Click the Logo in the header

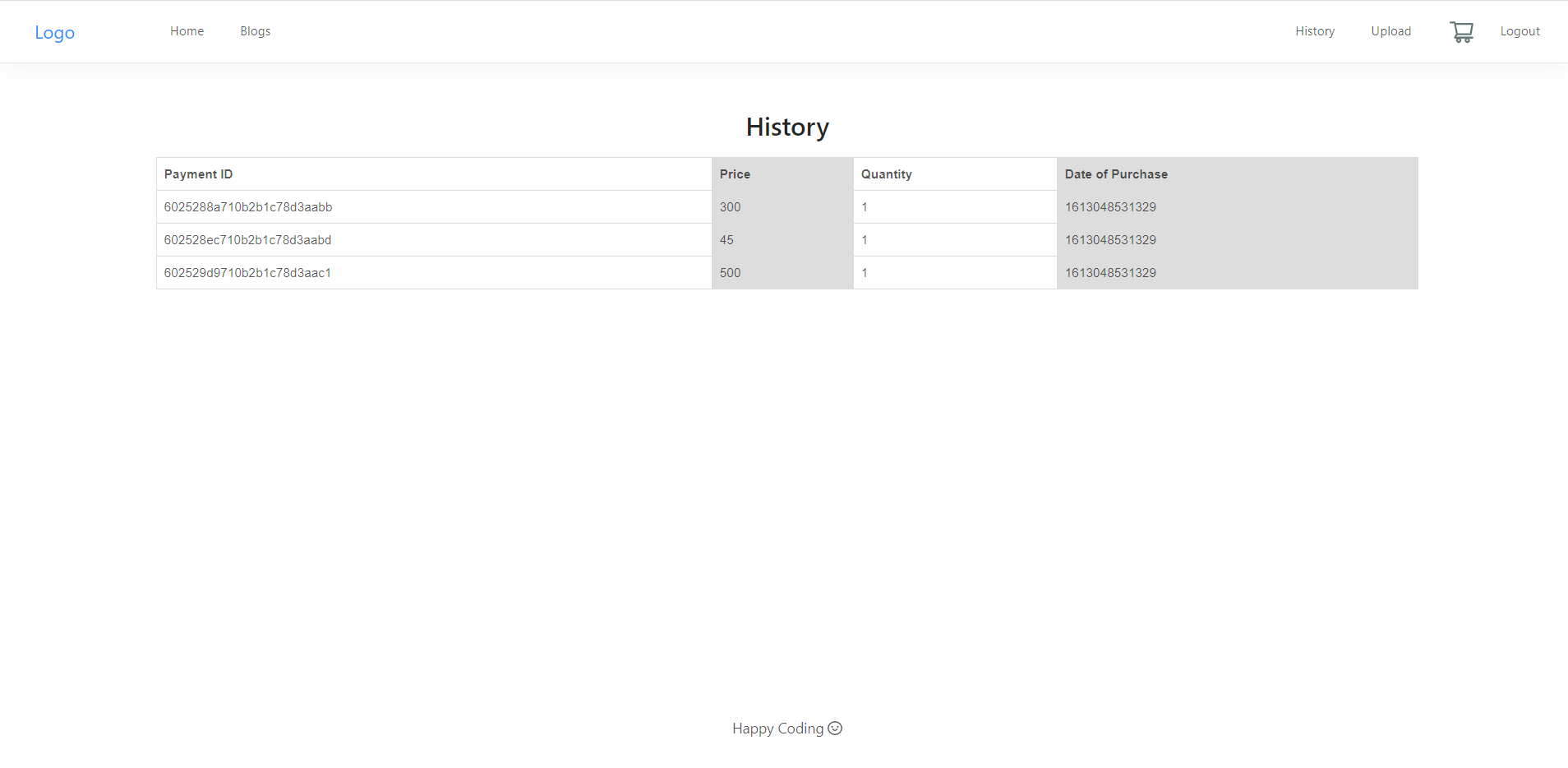coord(54,32)
